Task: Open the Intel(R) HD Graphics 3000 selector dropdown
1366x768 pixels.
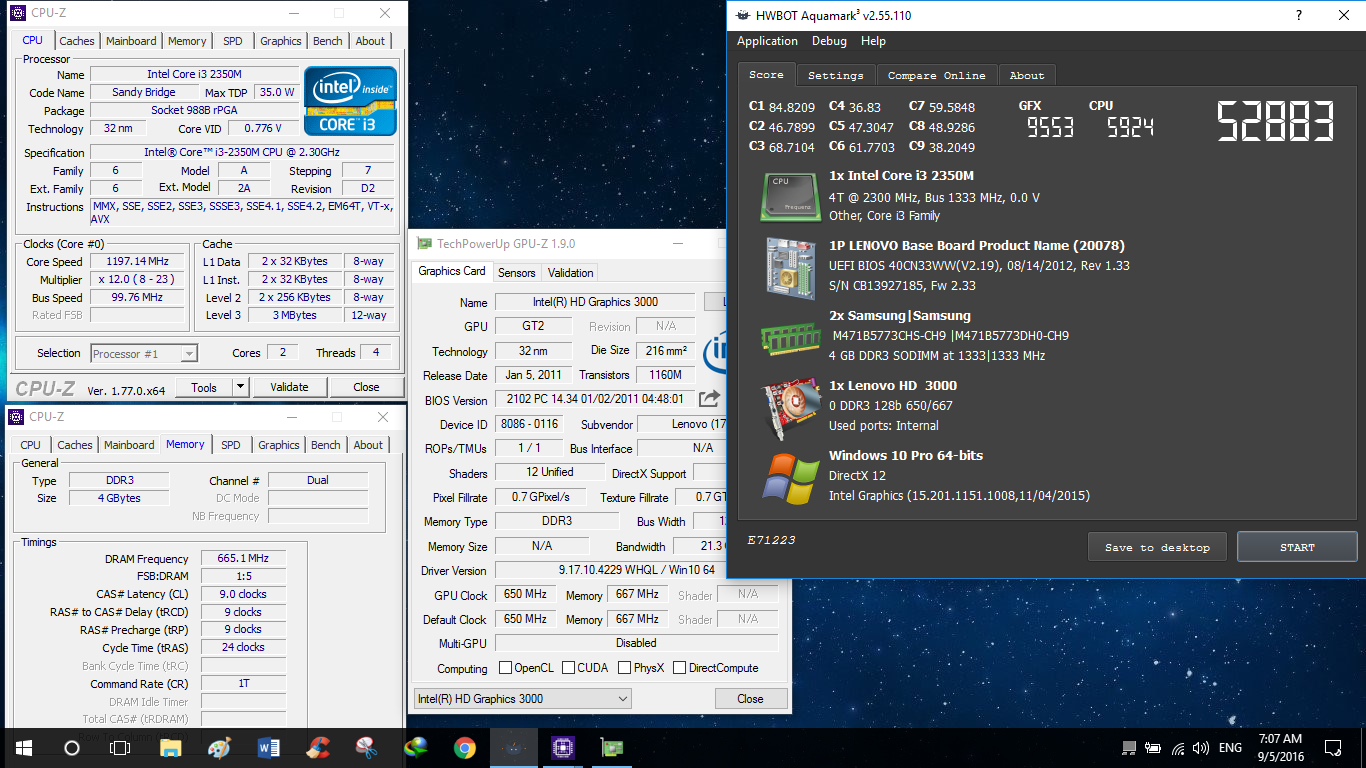Action: click(x=523, y=698)
